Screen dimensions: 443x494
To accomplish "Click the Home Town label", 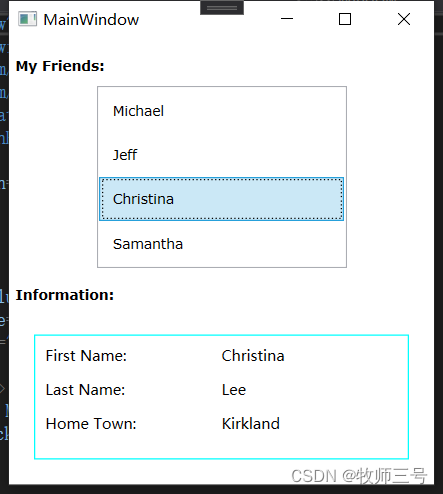I will [91, 424].
